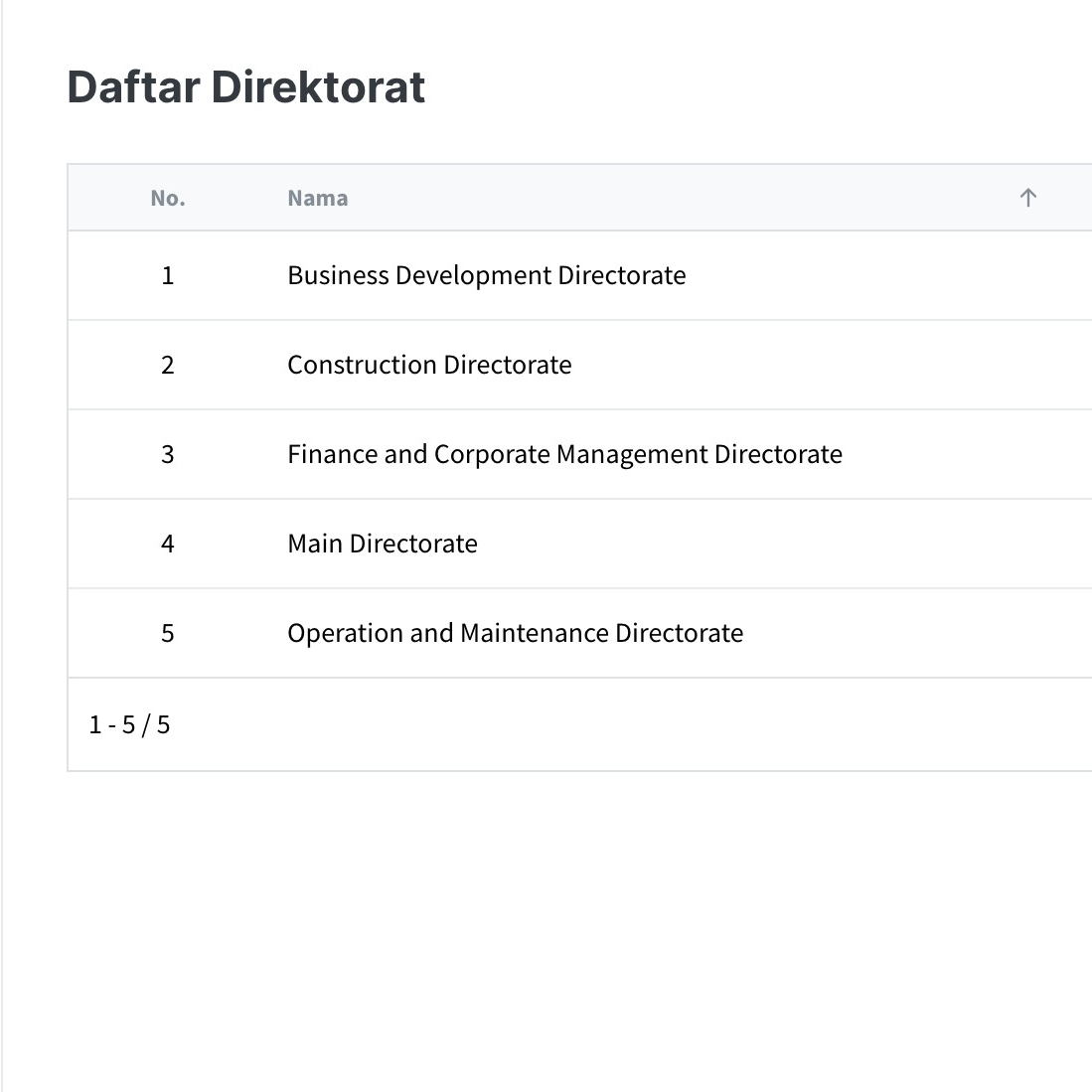Select the Construction Directorate row

point(429,365)
